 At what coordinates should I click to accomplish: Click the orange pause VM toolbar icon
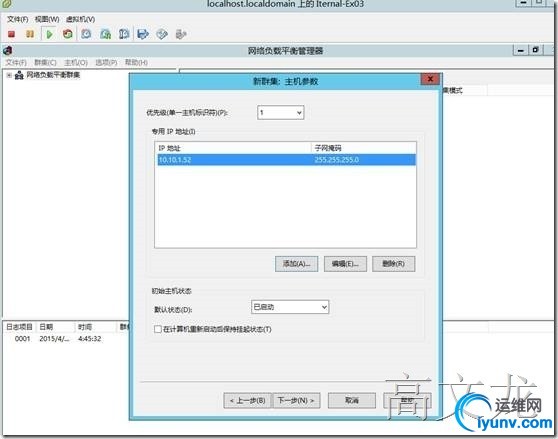click(30, 34)
